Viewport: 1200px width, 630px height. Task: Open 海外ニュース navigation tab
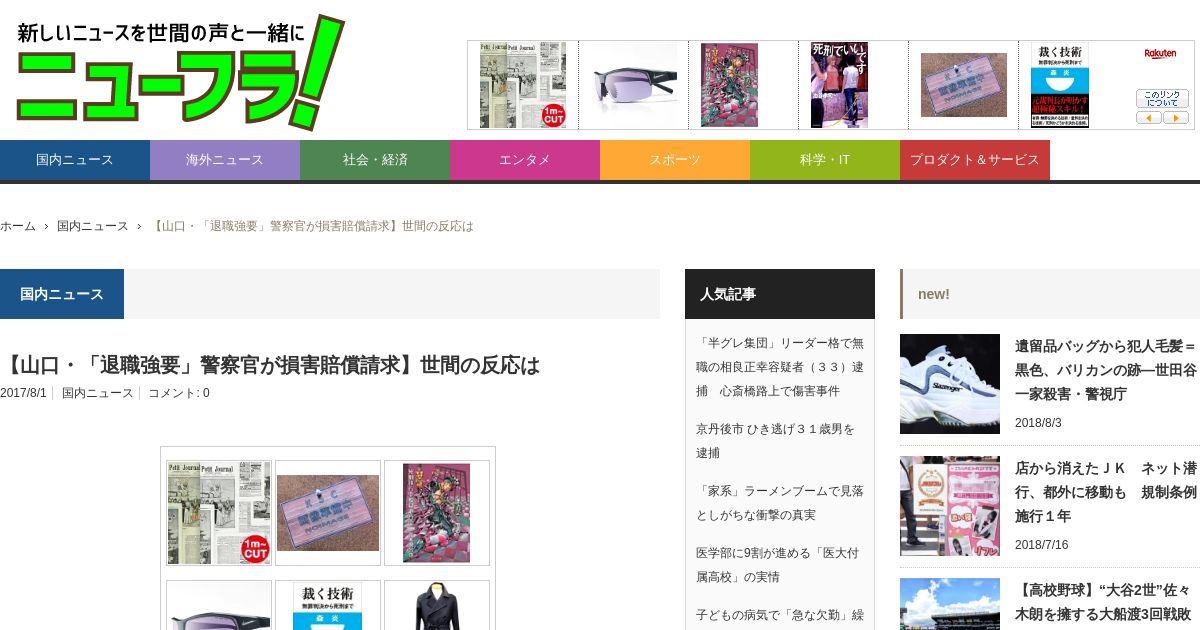[x=225, y=160]
